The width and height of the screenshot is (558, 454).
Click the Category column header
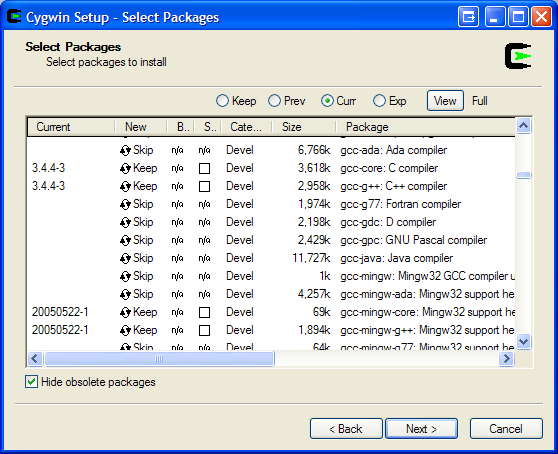[x=247, y=127]
